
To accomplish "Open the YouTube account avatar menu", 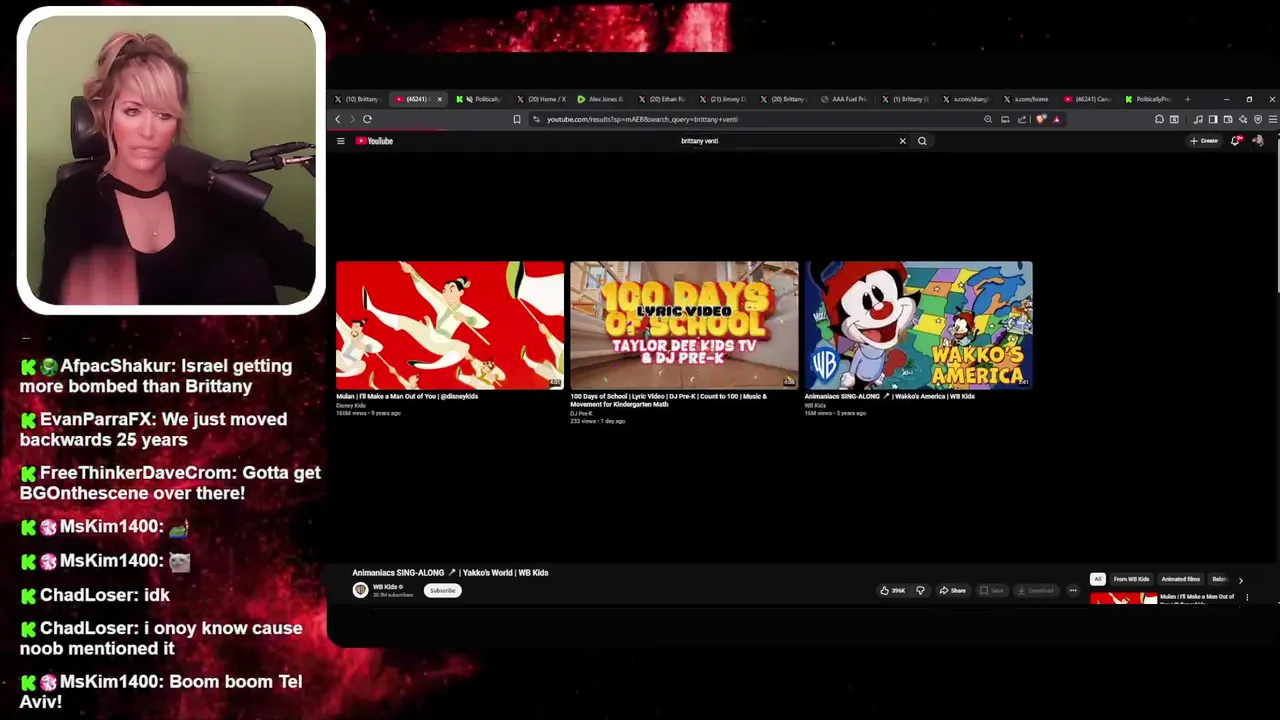I will [x=1257, y=141].
